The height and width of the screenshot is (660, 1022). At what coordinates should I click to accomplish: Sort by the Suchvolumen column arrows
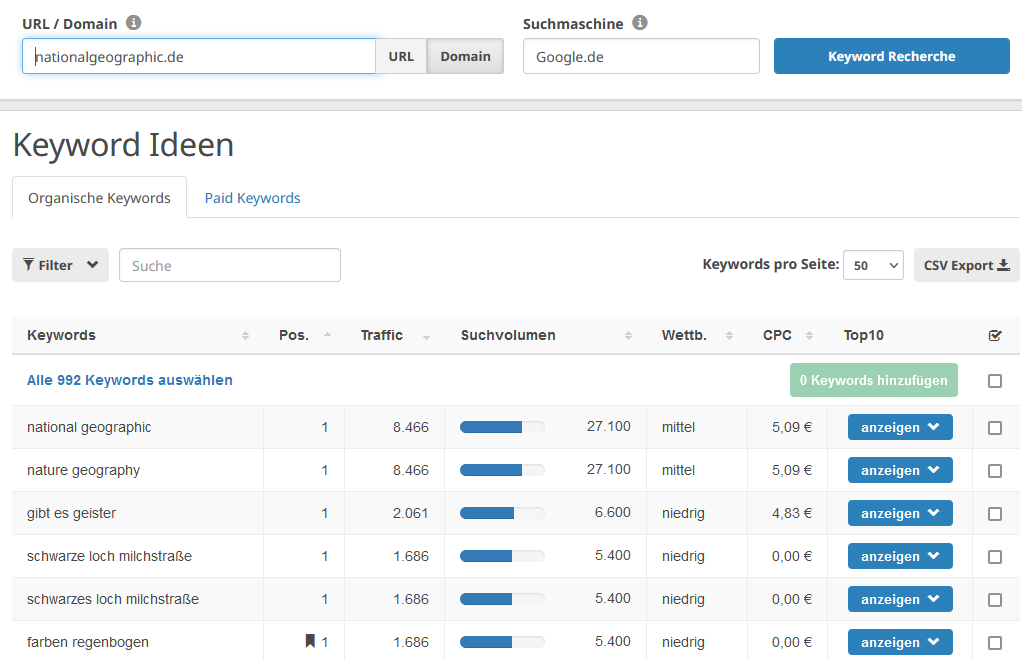pyautogui.click(x=628, y=336)
